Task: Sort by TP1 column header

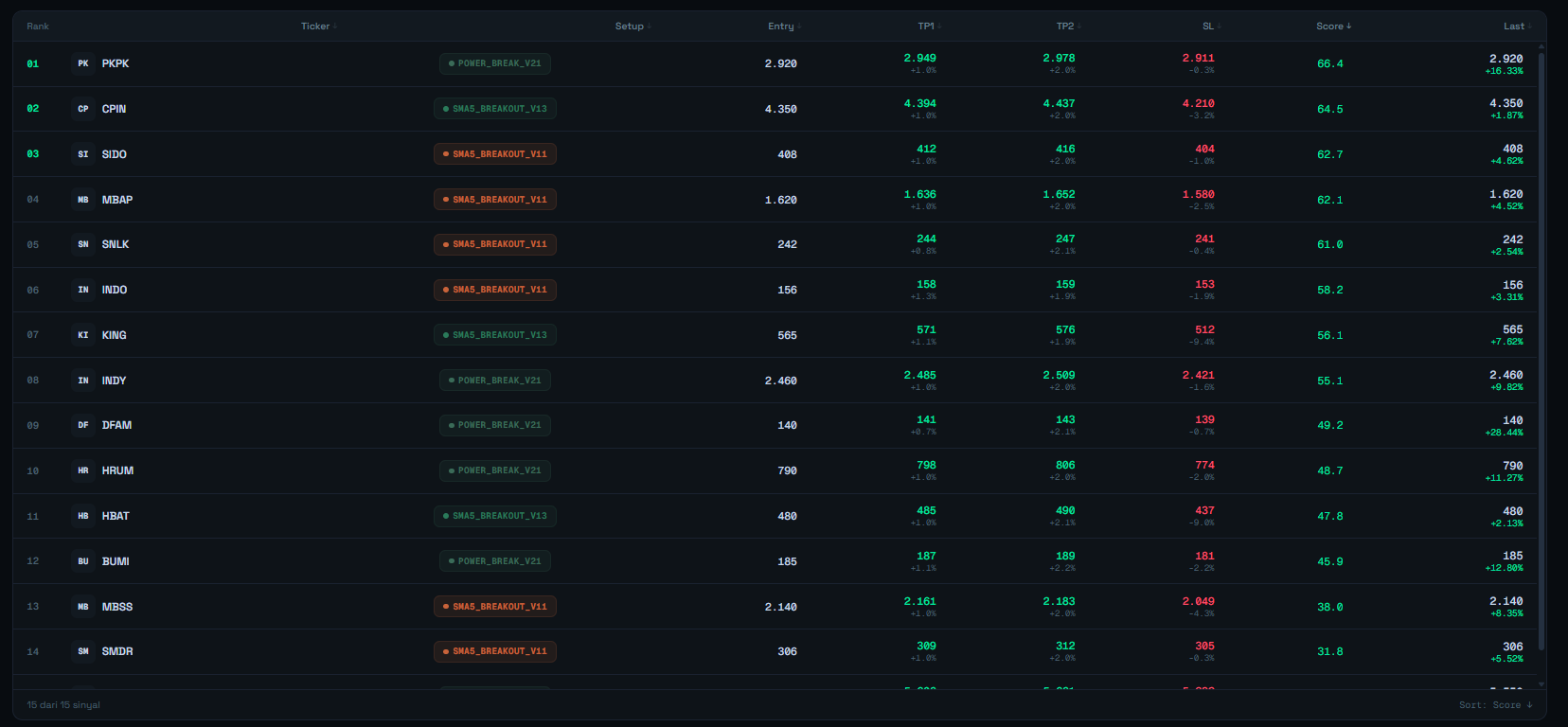Action: [929, 27]
